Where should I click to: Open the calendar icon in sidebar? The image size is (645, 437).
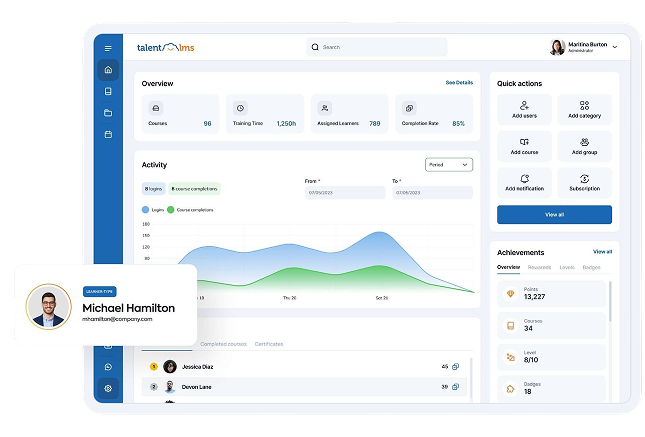click(108, 135)
